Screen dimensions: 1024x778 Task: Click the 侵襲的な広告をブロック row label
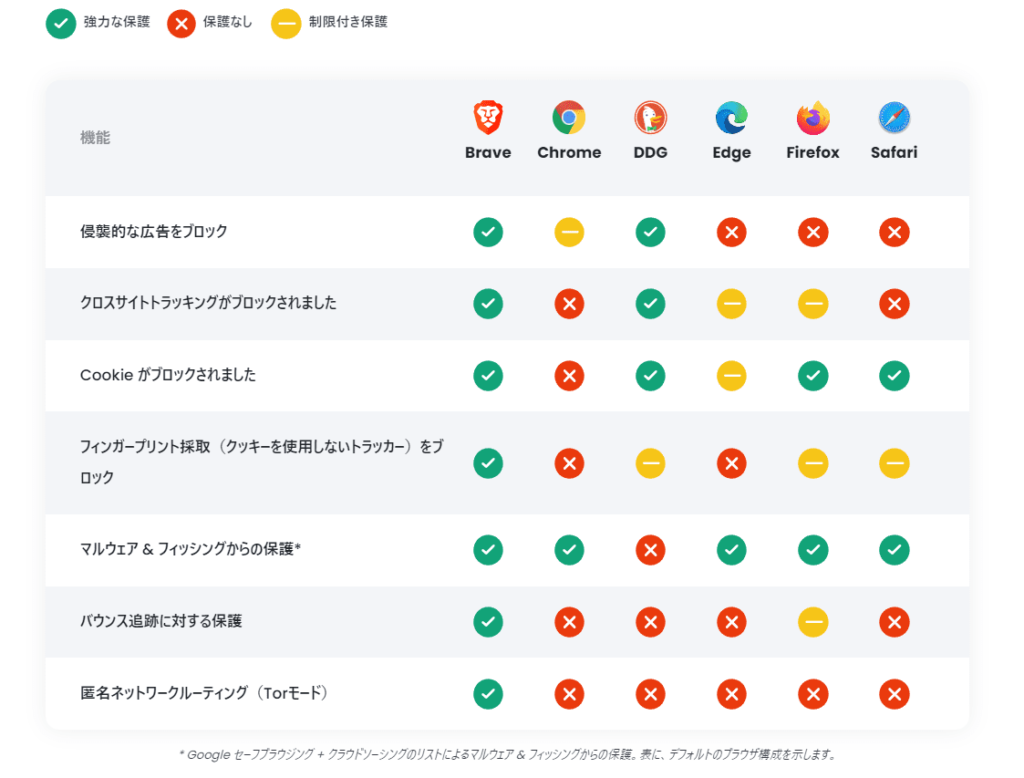pyautogui.click(x=153, y=232)
